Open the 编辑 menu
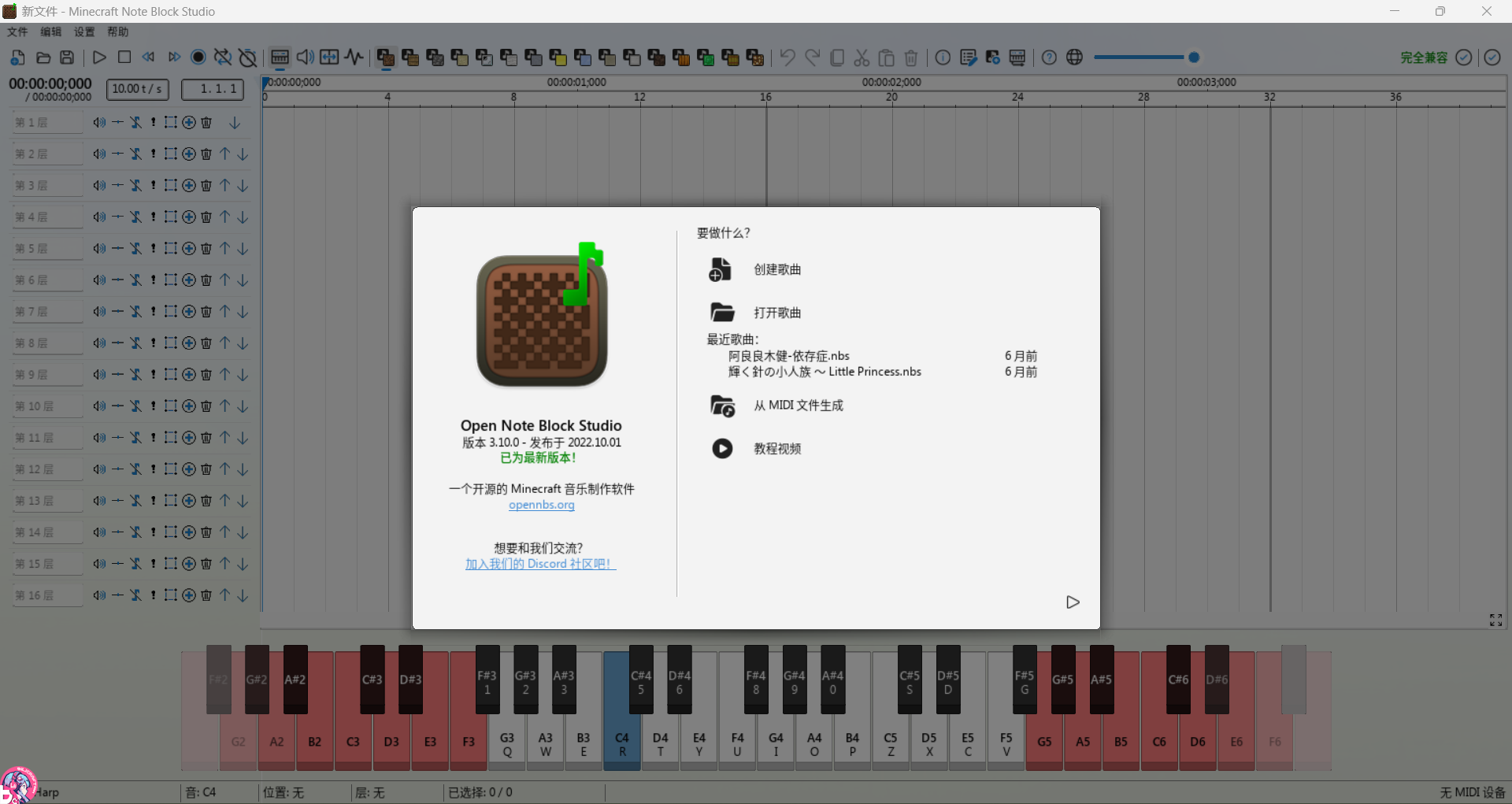1512x804 pixels. coord(50,31)
